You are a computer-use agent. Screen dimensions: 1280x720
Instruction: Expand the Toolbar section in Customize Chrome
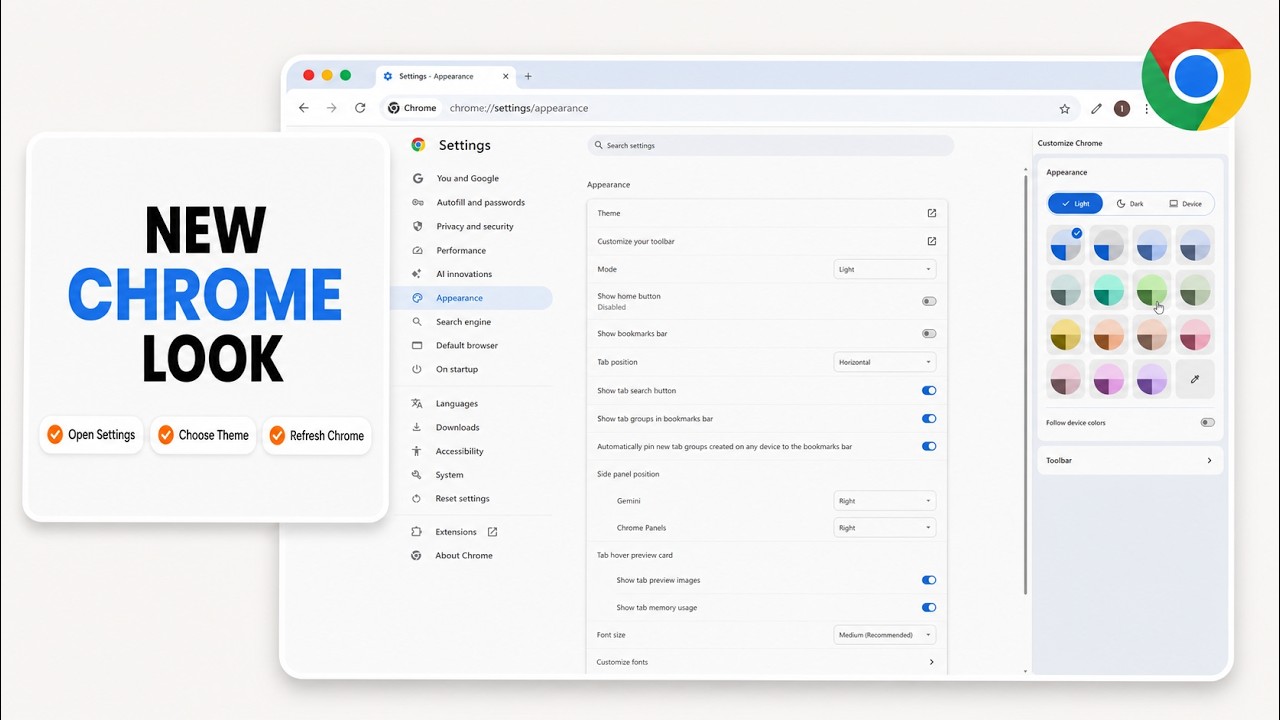1130,461
